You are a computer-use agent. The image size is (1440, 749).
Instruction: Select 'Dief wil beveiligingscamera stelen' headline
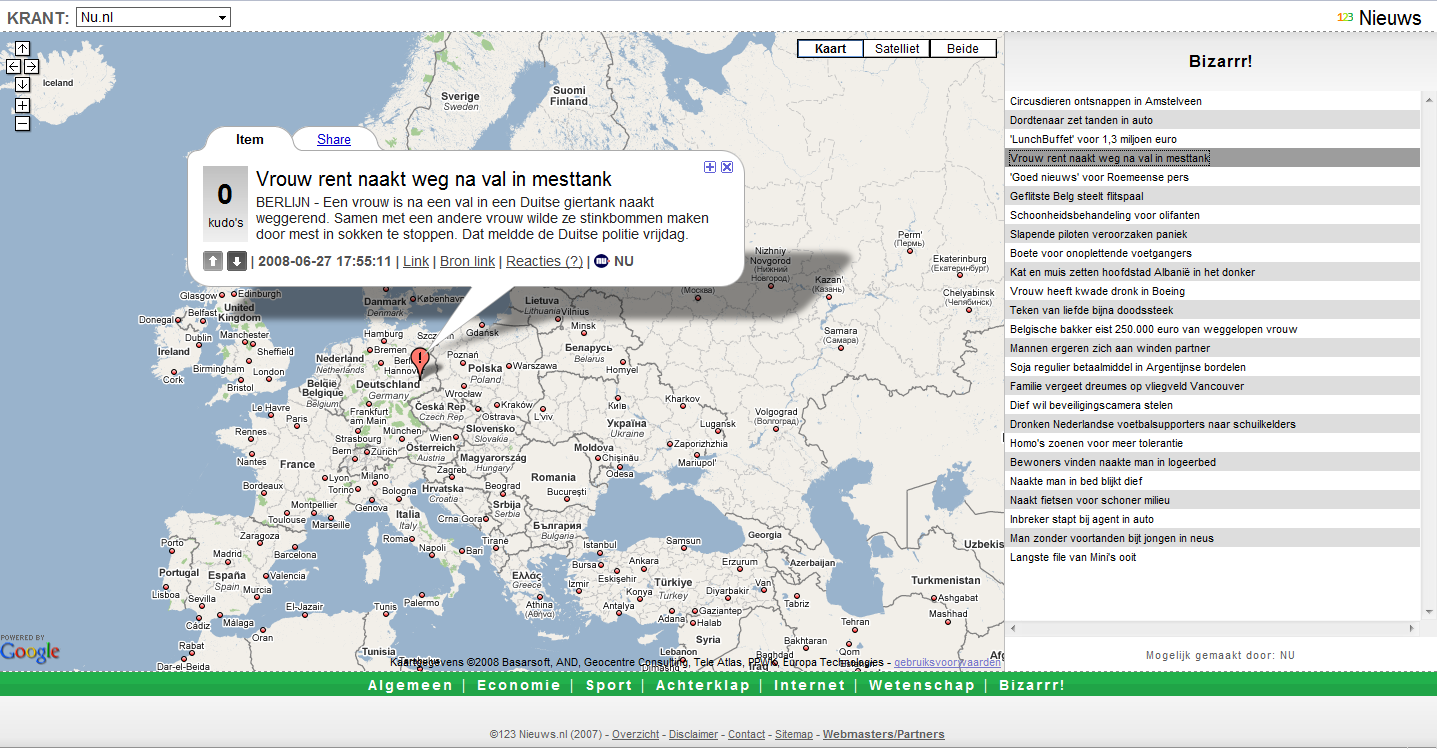point(1212,405)
